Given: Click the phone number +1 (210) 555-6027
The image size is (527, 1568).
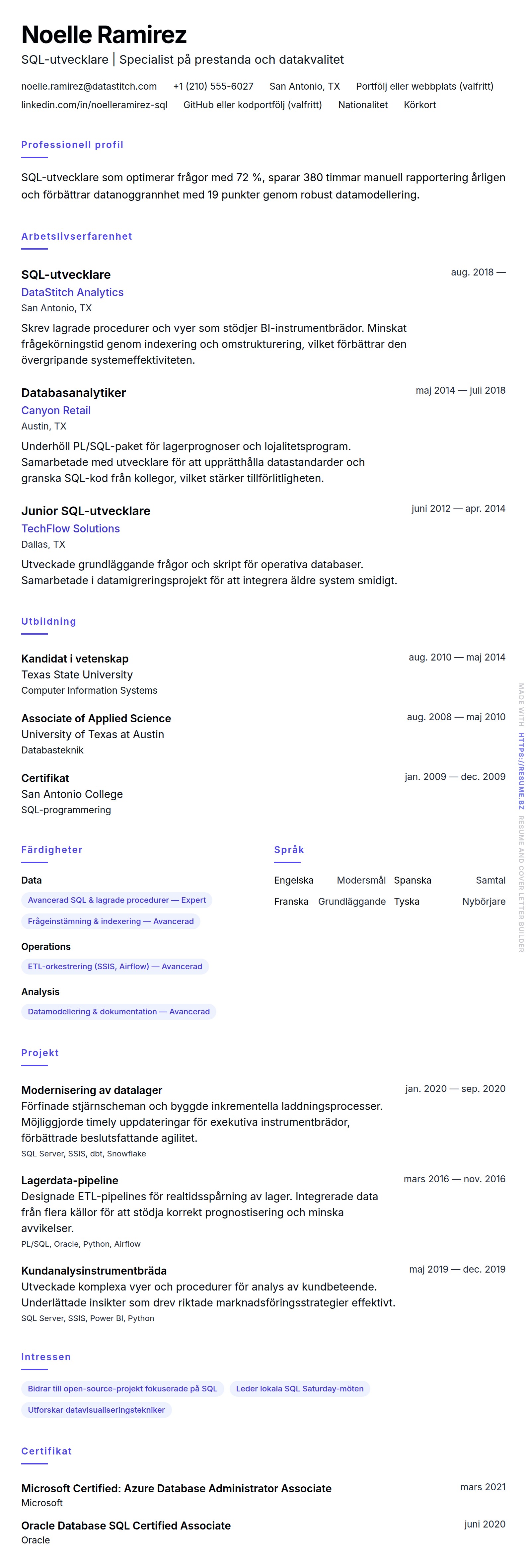Looking at the screenshot, I should (x=213, y=86).
